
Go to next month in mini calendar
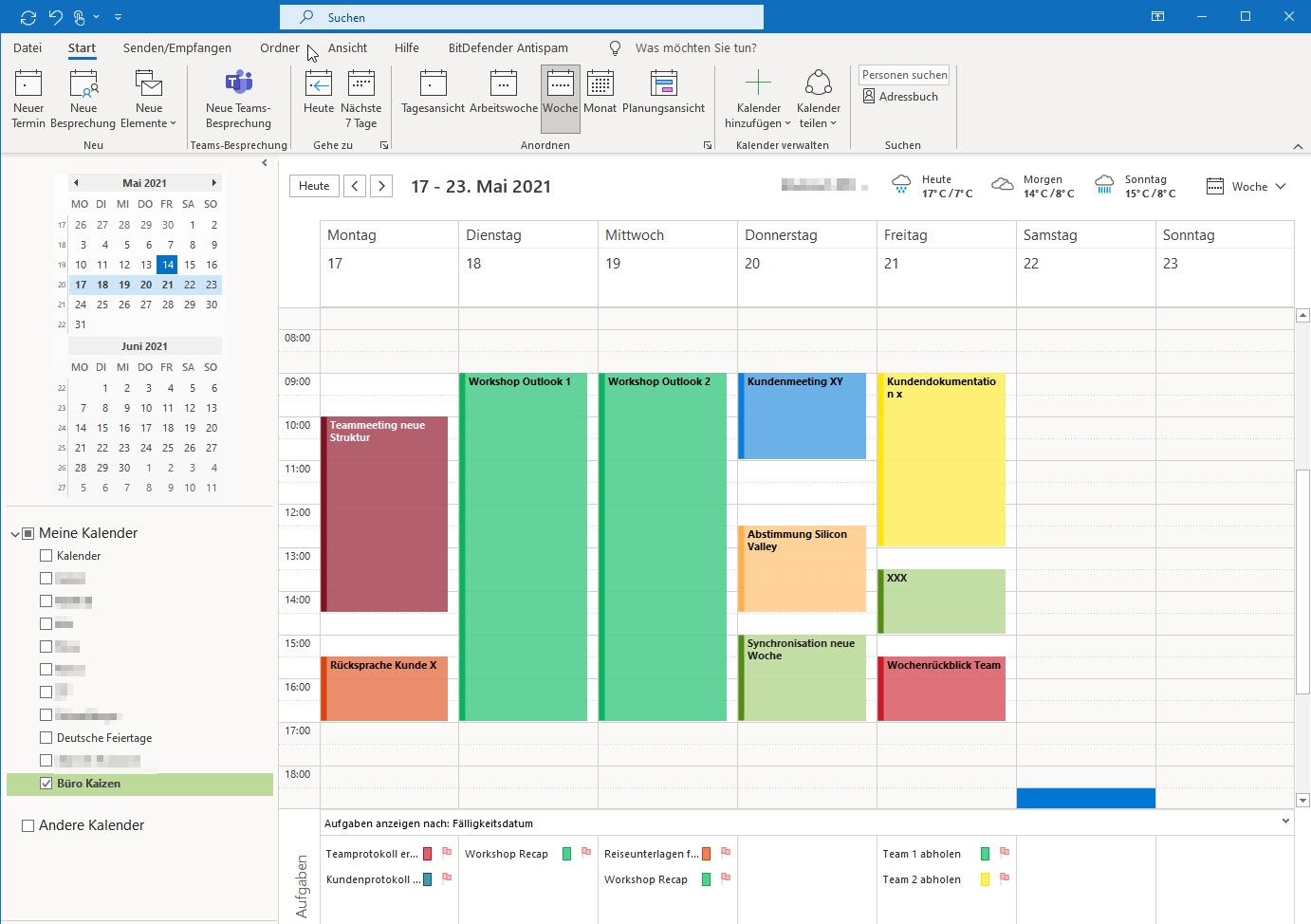click(214, 183)
